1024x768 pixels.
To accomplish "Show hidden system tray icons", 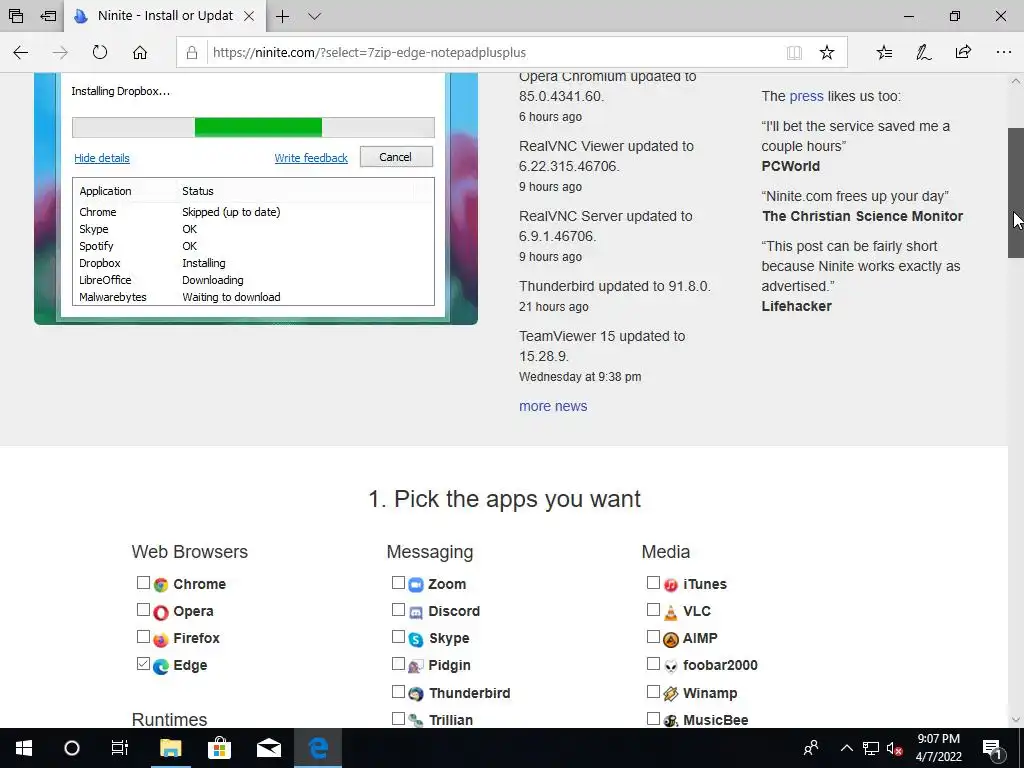I will tap(846, 748).
